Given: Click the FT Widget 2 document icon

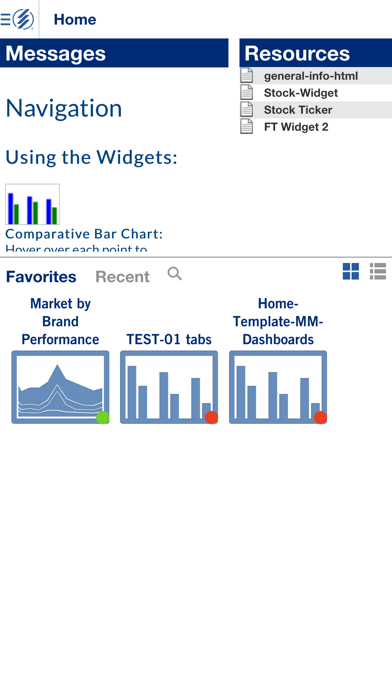Looking at the screenshot, I should [x=247, y=126].
